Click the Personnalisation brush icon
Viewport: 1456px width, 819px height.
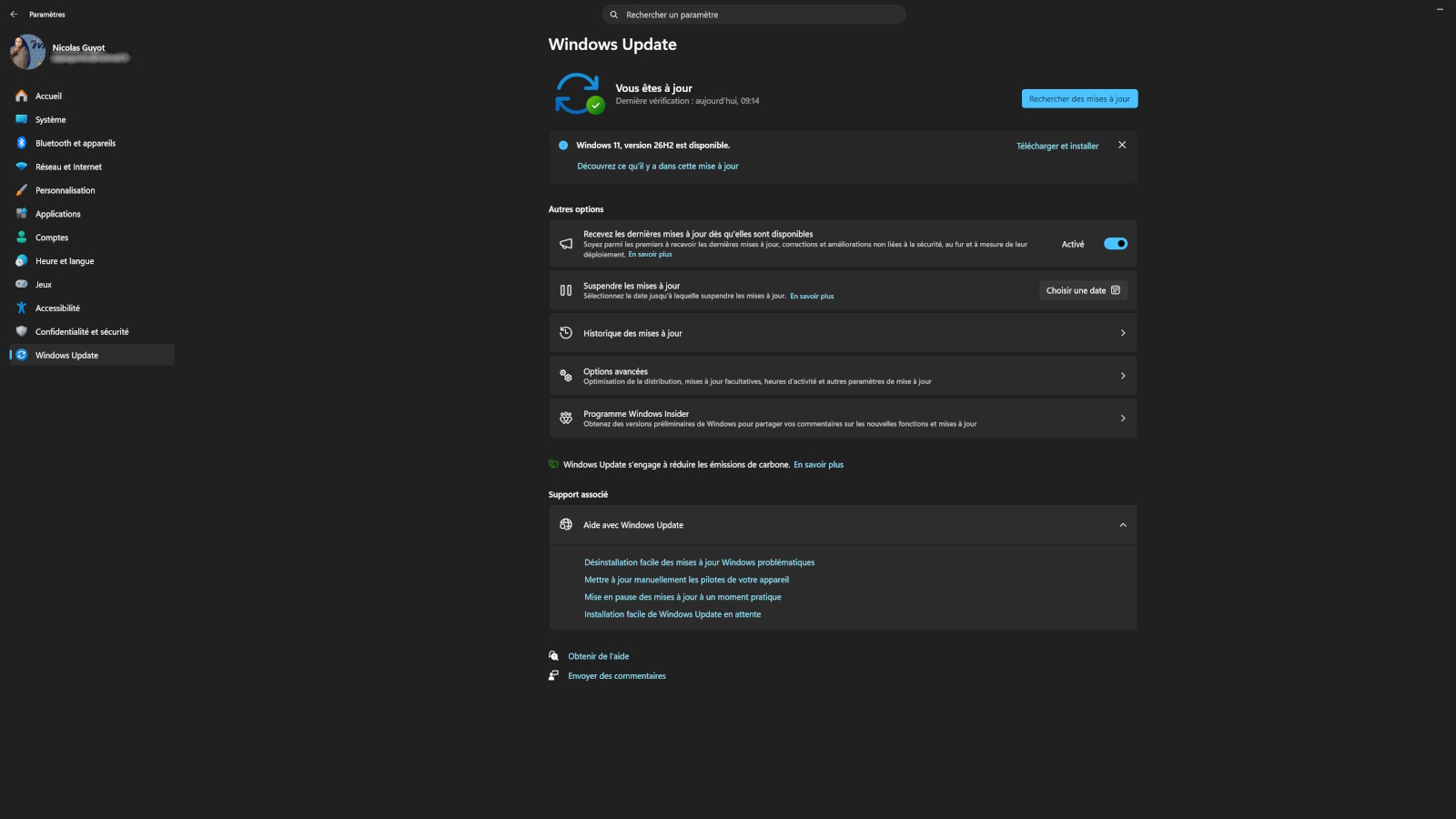[x=22, y=190]
